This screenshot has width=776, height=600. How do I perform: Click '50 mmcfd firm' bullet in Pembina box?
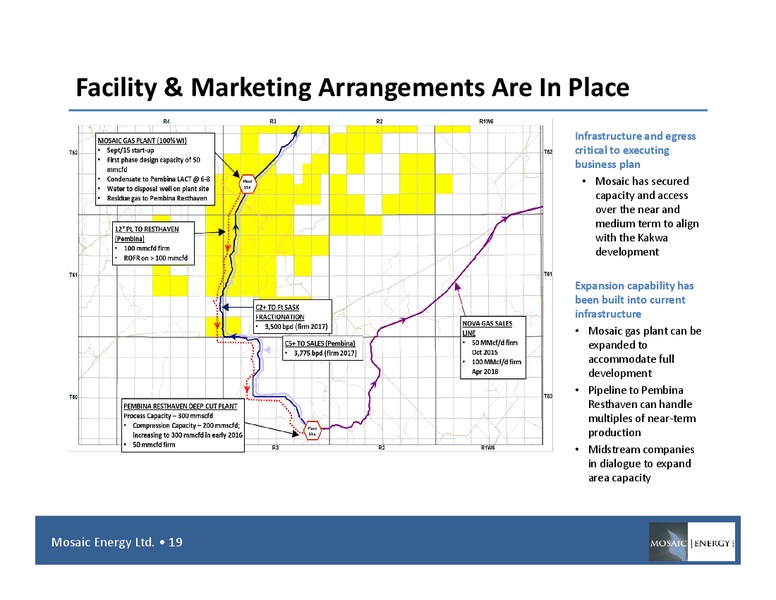[x=153, y=445]
